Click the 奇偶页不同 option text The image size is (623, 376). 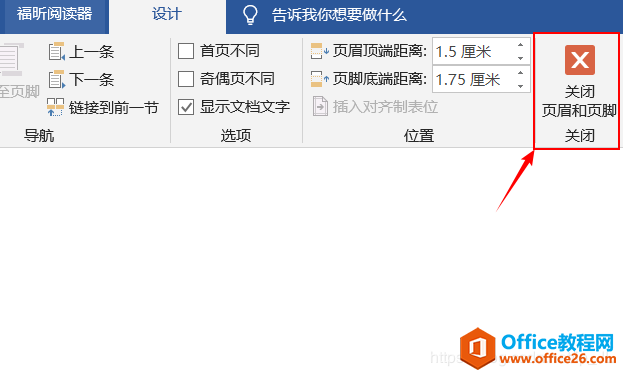237,79
